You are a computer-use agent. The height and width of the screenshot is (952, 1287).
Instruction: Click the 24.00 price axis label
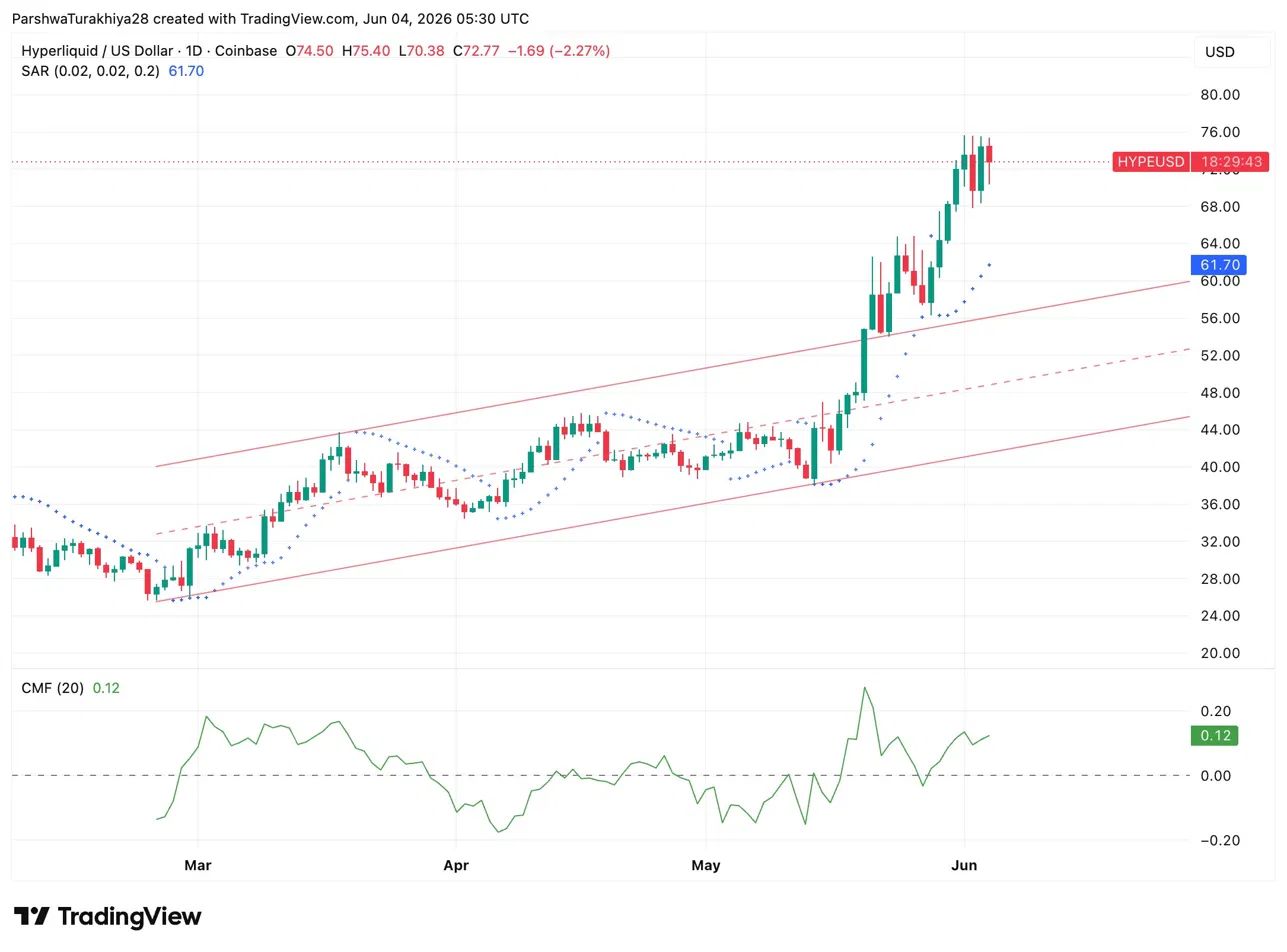(x=1220, y=615)
